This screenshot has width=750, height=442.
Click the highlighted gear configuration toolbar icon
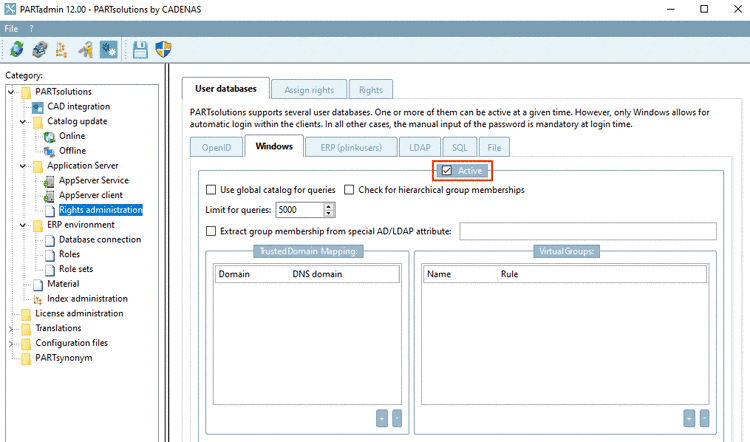coord(109,49)
